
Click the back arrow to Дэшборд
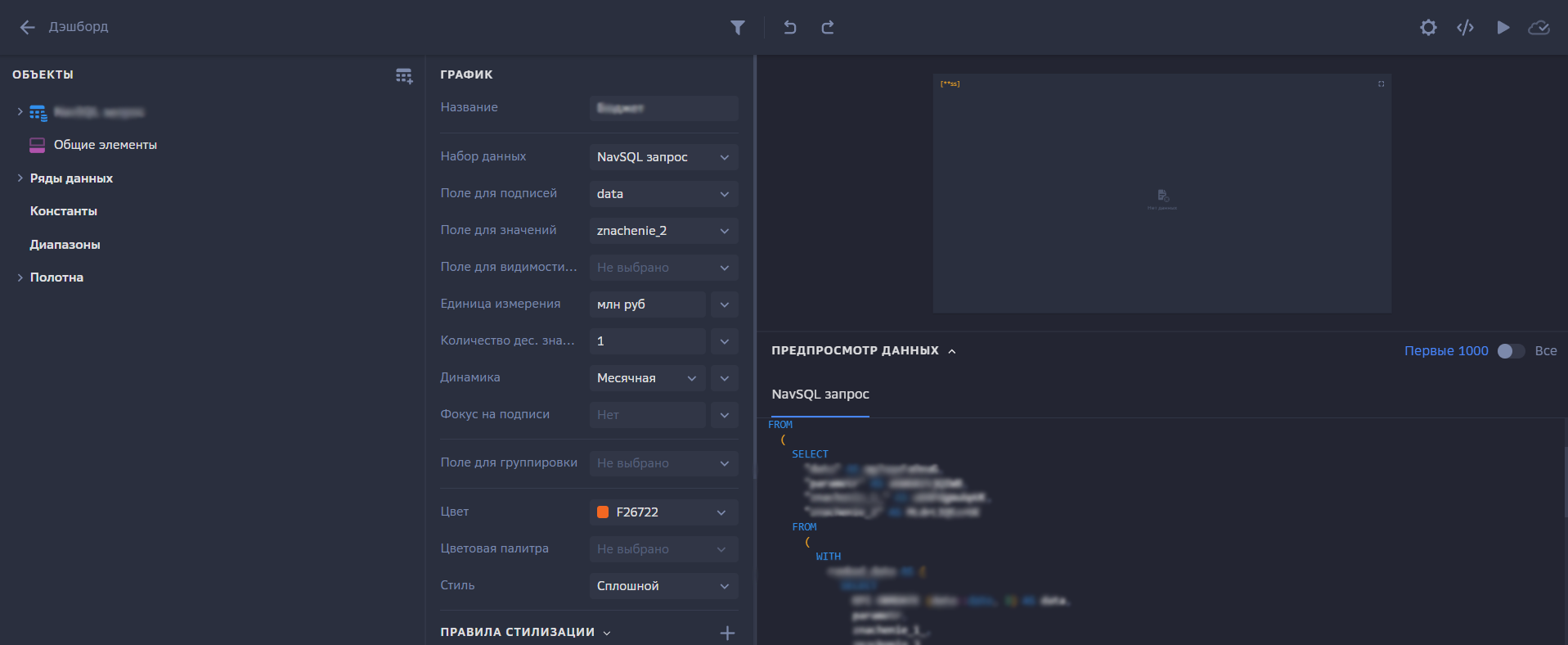(x=28, y=27)
